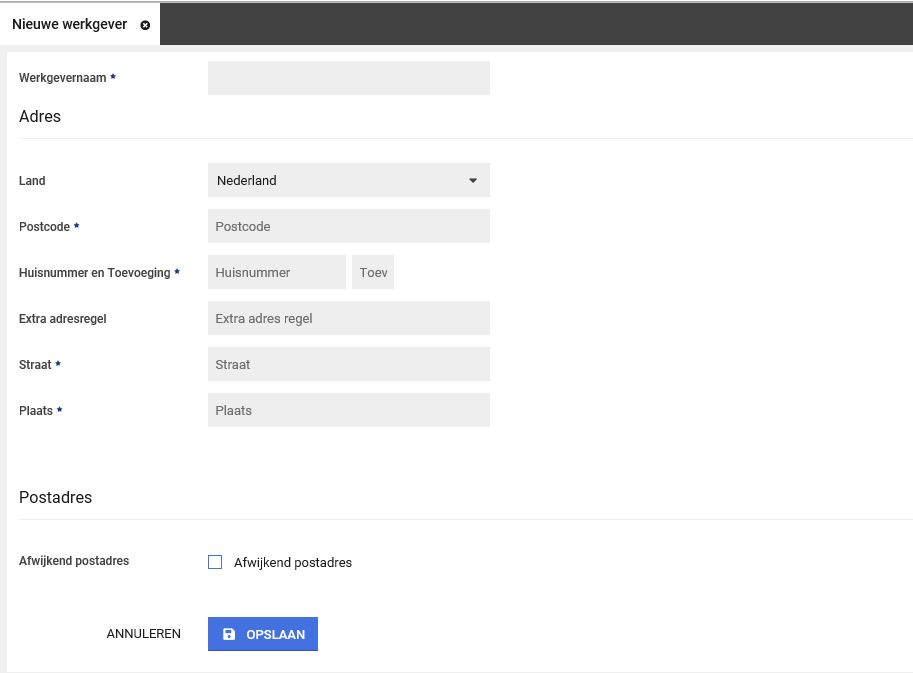
Task: Click into the Straat field
Action: point(348,364)
